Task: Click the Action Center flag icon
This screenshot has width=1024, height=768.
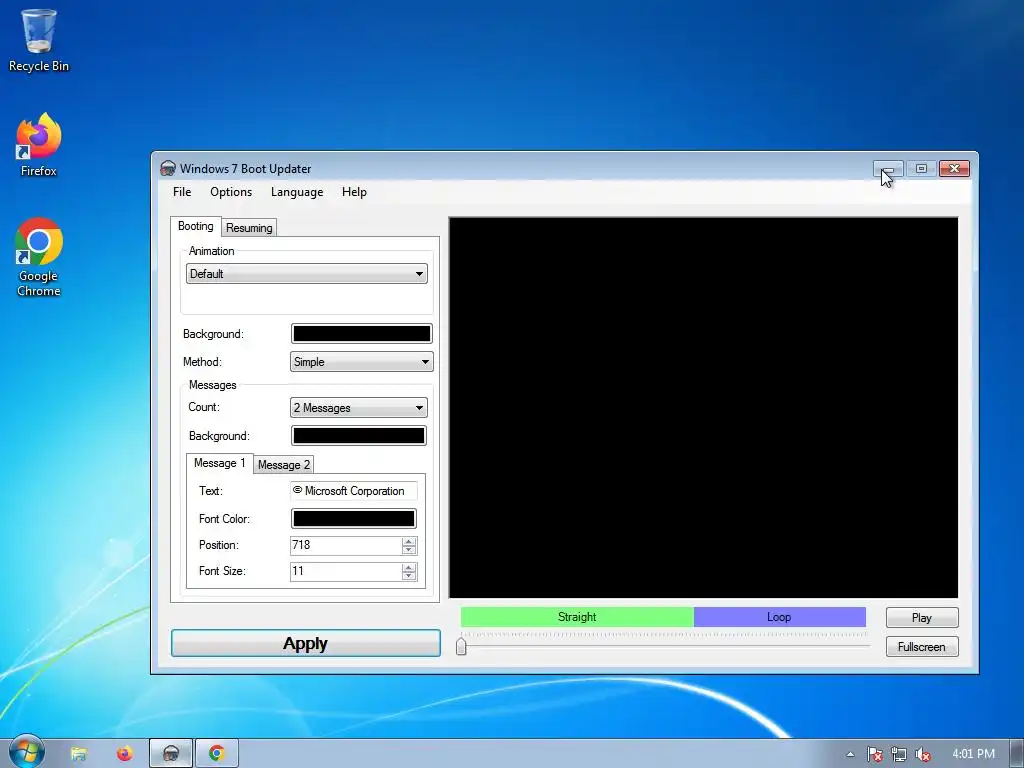Action: tap(874, 754)
